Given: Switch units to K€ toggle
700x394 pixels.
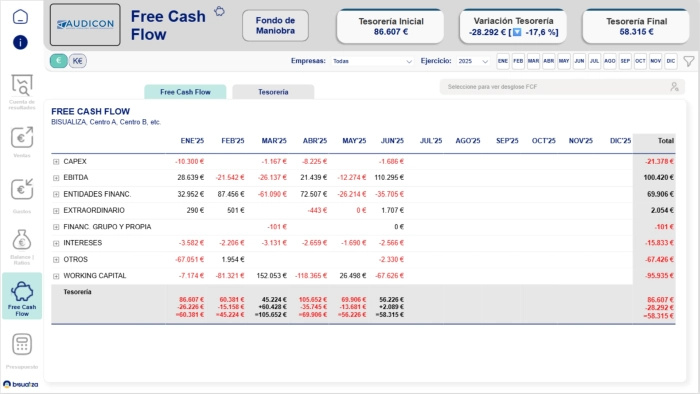Looking at the screenshot, I should (x=78, y=61).
